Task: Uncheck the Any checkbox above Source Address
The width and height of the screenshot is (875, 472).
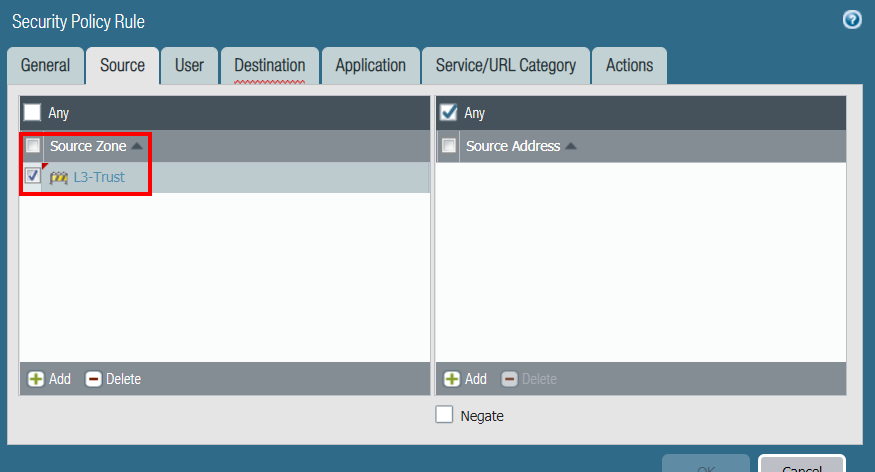Action: point(449,113)
